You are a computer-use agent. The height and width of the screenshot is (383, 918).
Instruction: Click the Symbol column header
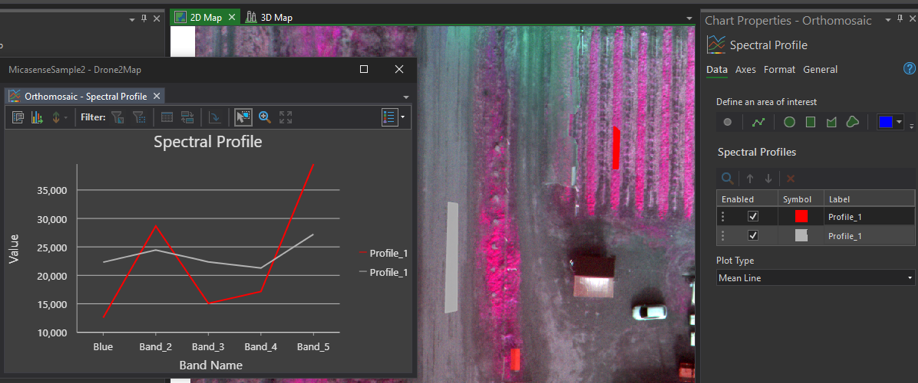pos(800,199)
